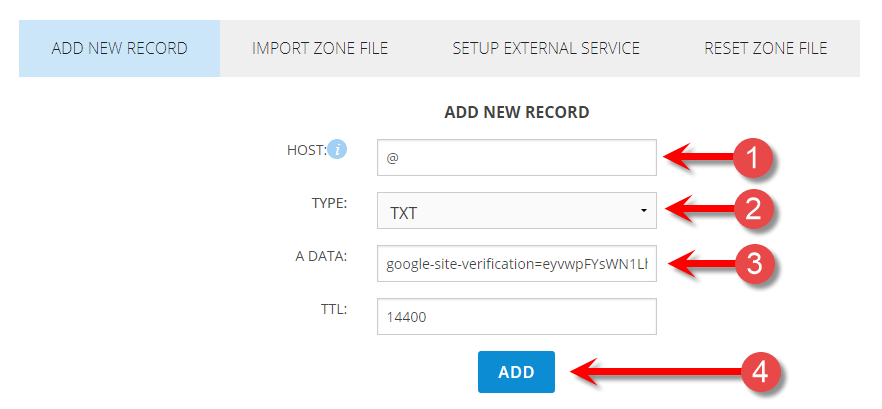
Task: Open the IMPORT ZONE FILE tab
Action: pyautogui.click(x=320, y=48)
